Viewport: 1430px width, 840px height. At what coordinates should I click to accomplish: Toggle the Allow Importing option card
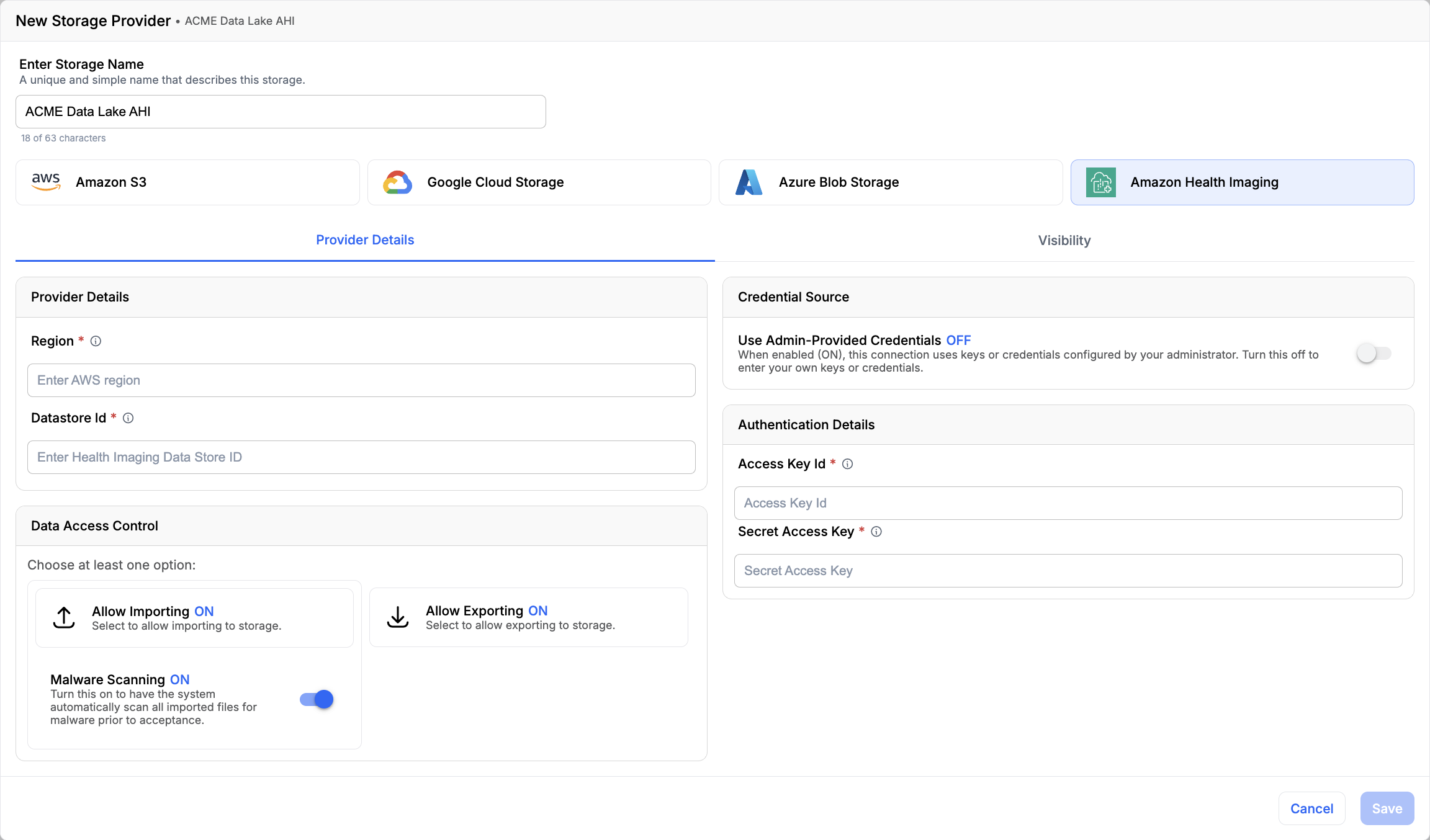click(x=194, y=618)
